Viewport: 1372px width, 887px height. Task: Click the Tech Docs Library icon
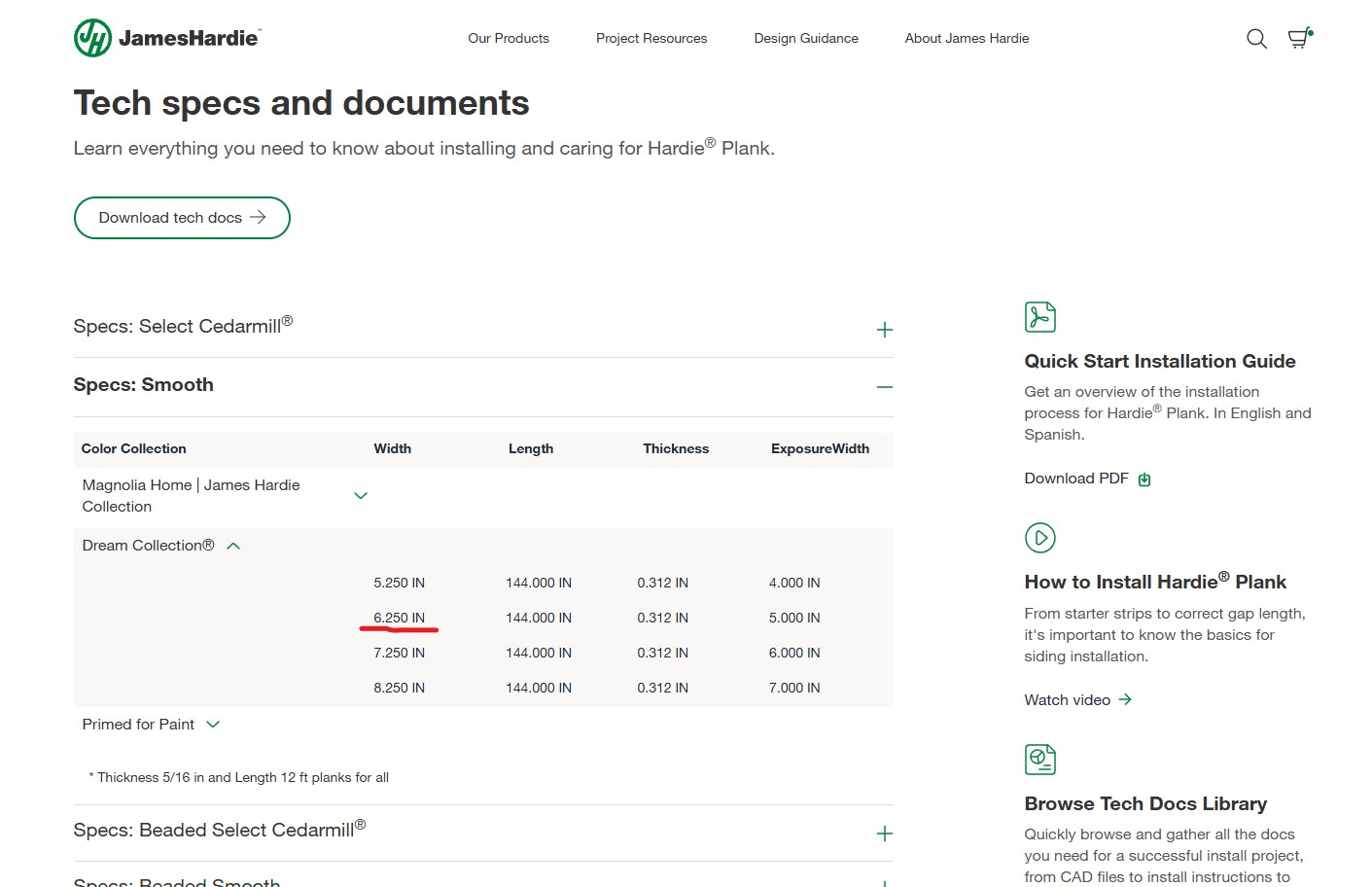point(1039,760)
